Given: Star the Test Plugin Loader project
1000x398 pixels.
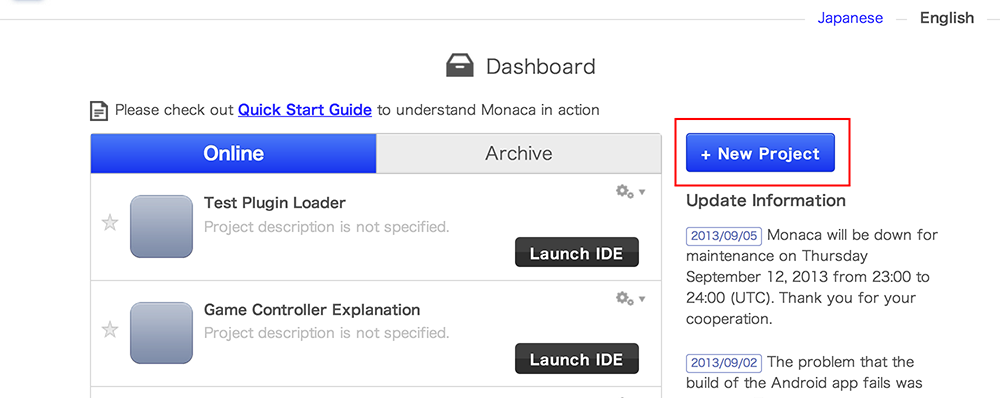Looking at the screenshot, I should pos(110,223).
